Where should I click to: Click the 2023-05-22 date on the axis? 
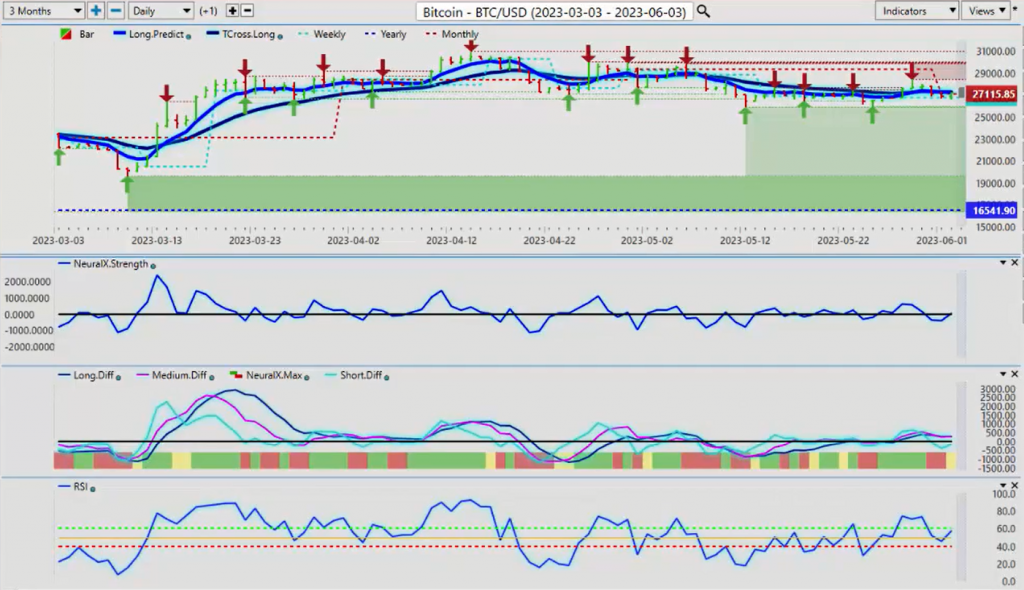843,240
